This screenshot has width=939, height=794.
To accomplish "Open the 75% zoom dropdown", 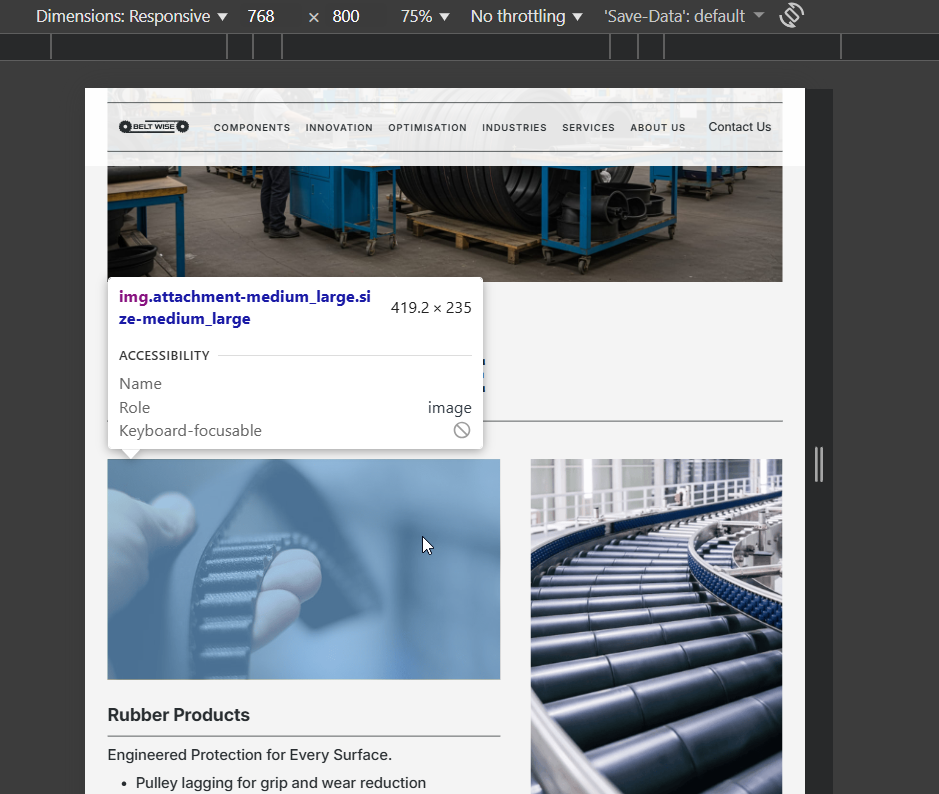I will coord(424,17).
